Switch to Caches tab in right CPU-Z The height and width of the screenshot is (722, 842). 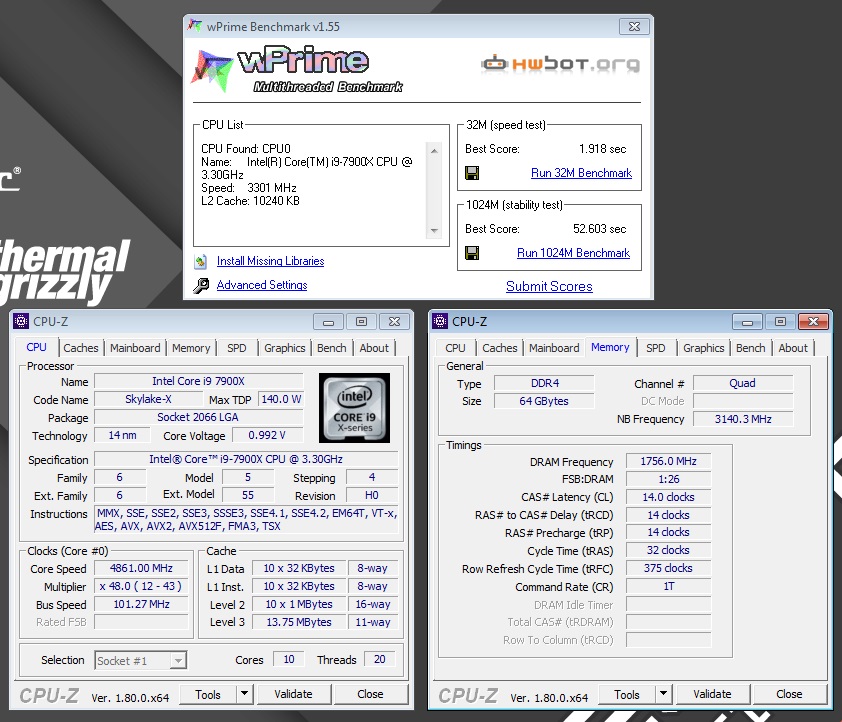click(x=499, y=348)
